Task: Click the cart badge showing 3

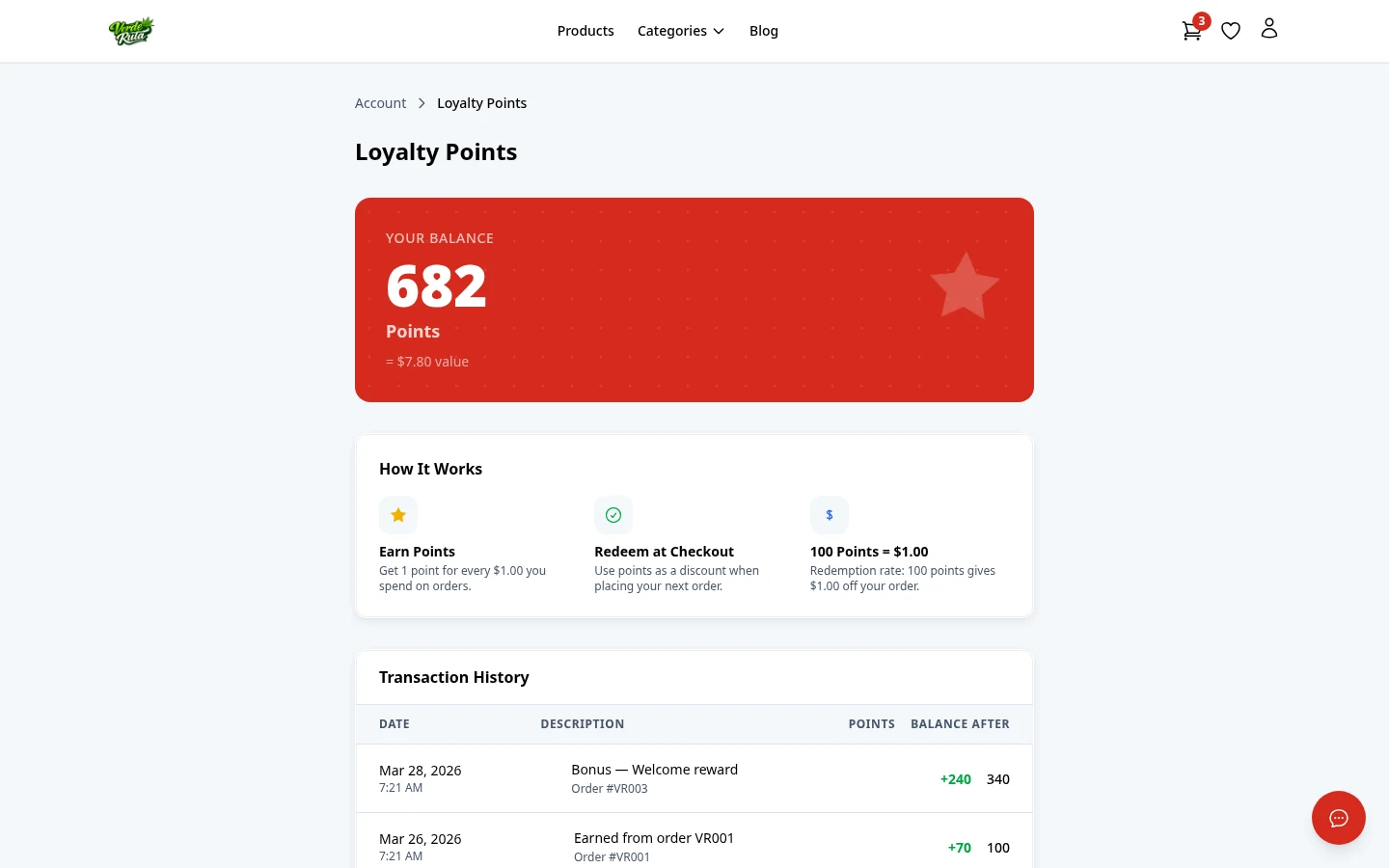Action: pos(1201,20)
